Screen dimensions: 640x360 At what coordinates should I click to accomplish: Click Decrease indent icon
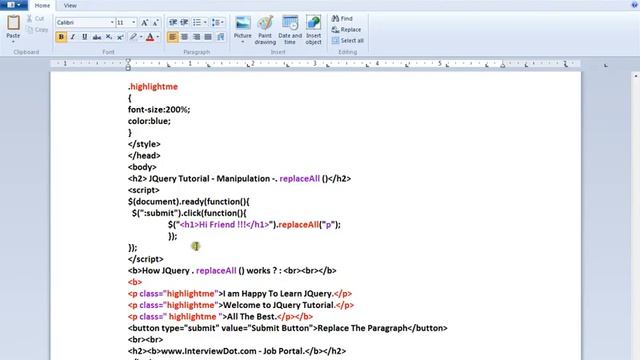pyautogui.click(x=173, y=22)
